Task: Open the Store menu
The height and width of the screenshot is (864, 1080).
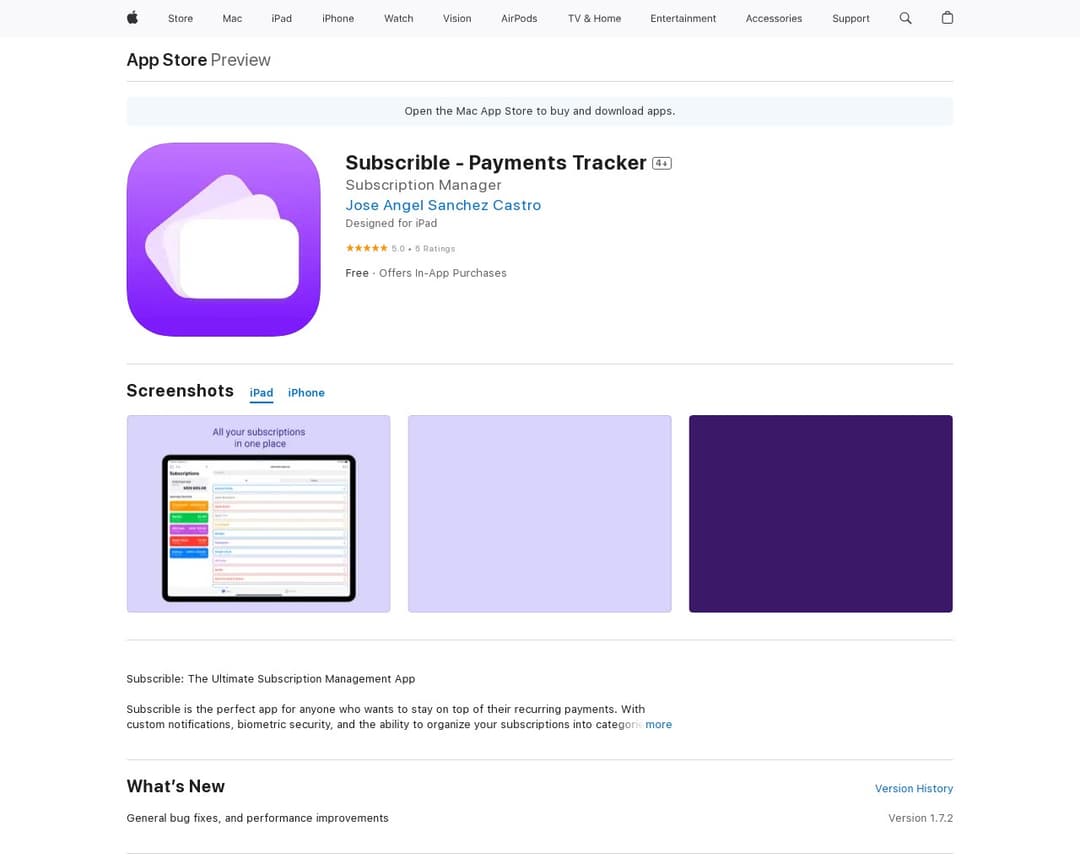Action: [x=180, y=19]
